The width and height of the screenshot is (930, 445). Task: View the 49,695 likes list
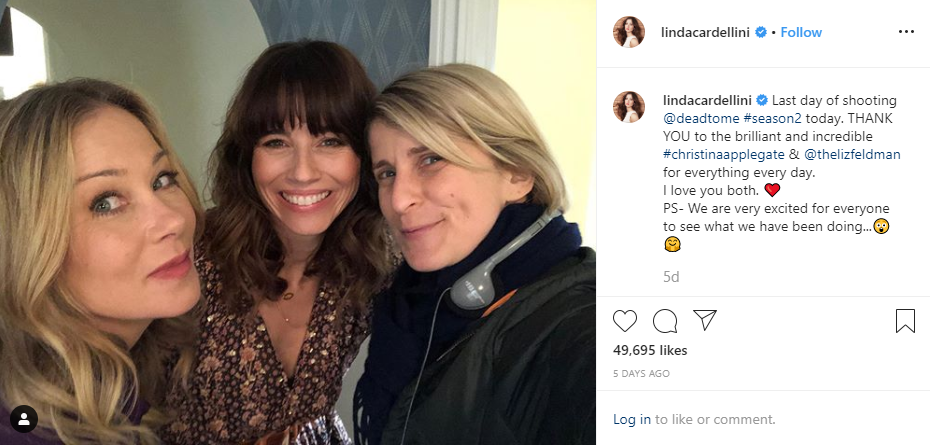click(x=649, y=351)
